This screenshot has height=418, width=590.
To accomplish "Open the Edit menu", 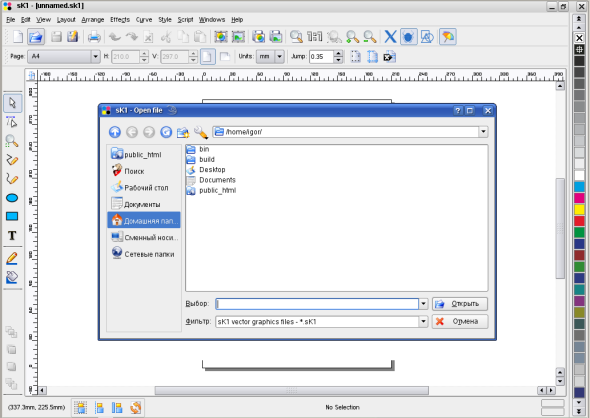I will [25, 20].
